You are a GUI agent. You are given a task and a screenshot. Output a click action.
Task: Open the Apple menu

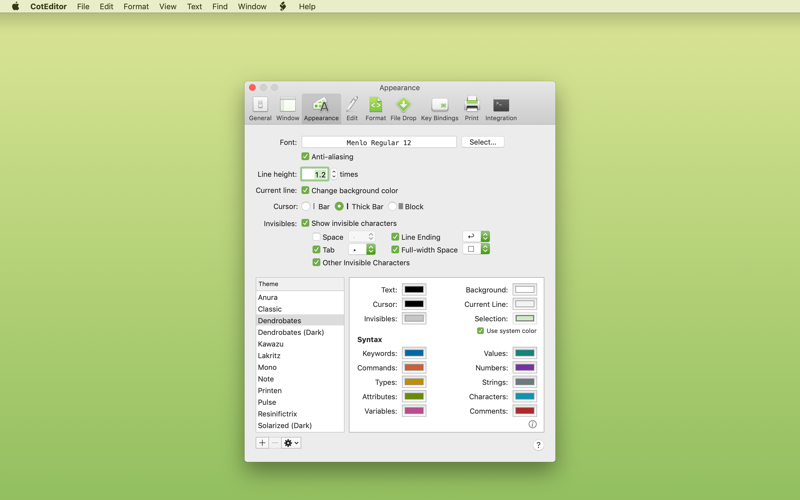15,7
